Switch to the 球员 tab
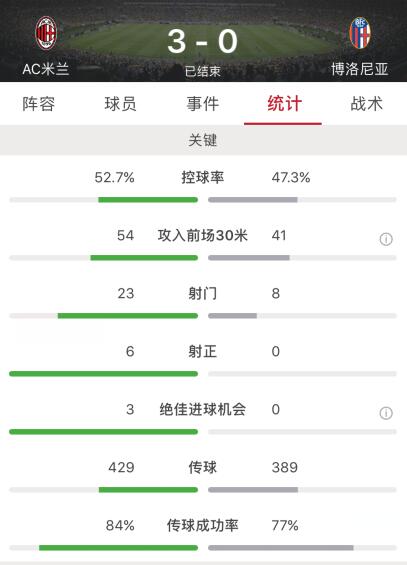 point(121,104)
